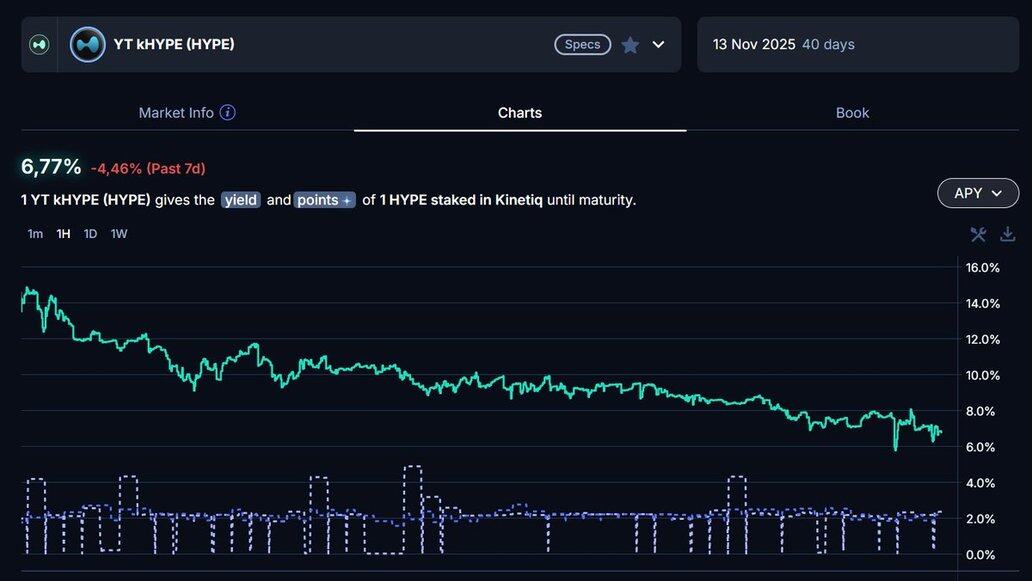Switch to the Market Info tab

[x=176, y=113]
